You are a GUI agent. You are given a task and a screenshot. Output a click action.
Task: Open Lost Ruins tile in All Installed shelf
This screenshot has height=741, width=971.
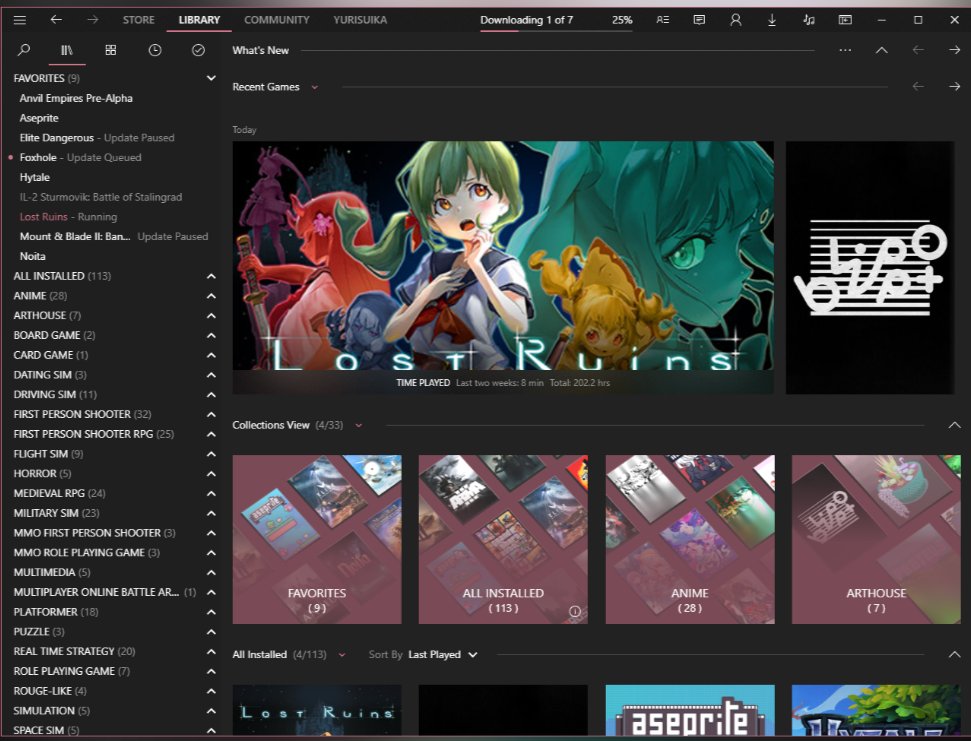coord(317,710)
